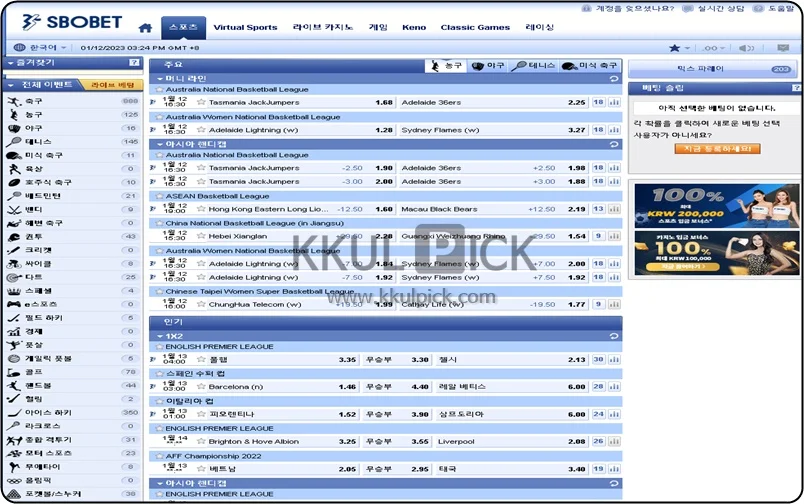Viewport: 804px width, 504px height.
Task: Open live stream icon for Barcelona match
Action: coord(153,387)
